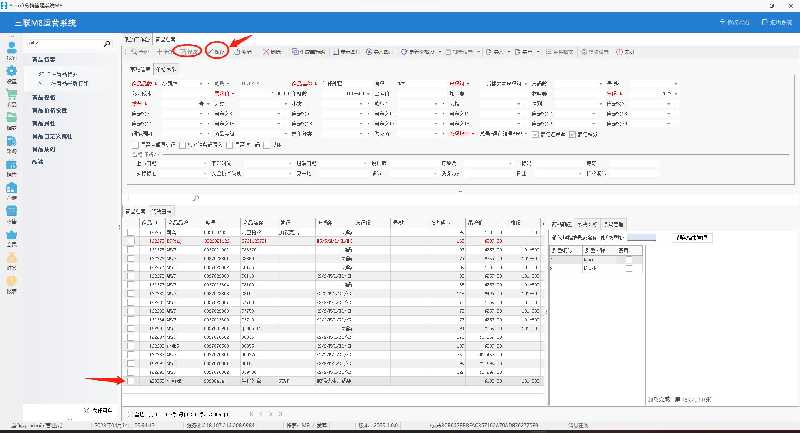Click the first red-circled toolbar button
800x433 pixels.
(x=186, y=51)
